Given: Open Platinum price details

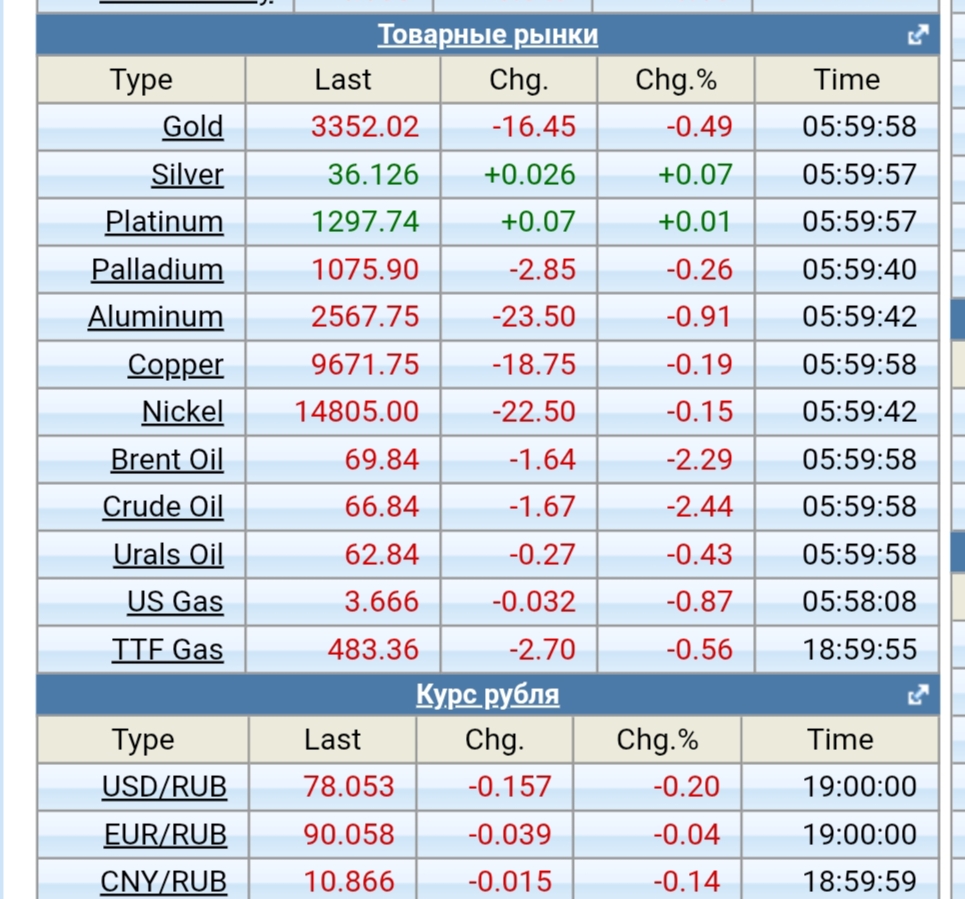Looking at the screenshot, I should coord(164,222).
